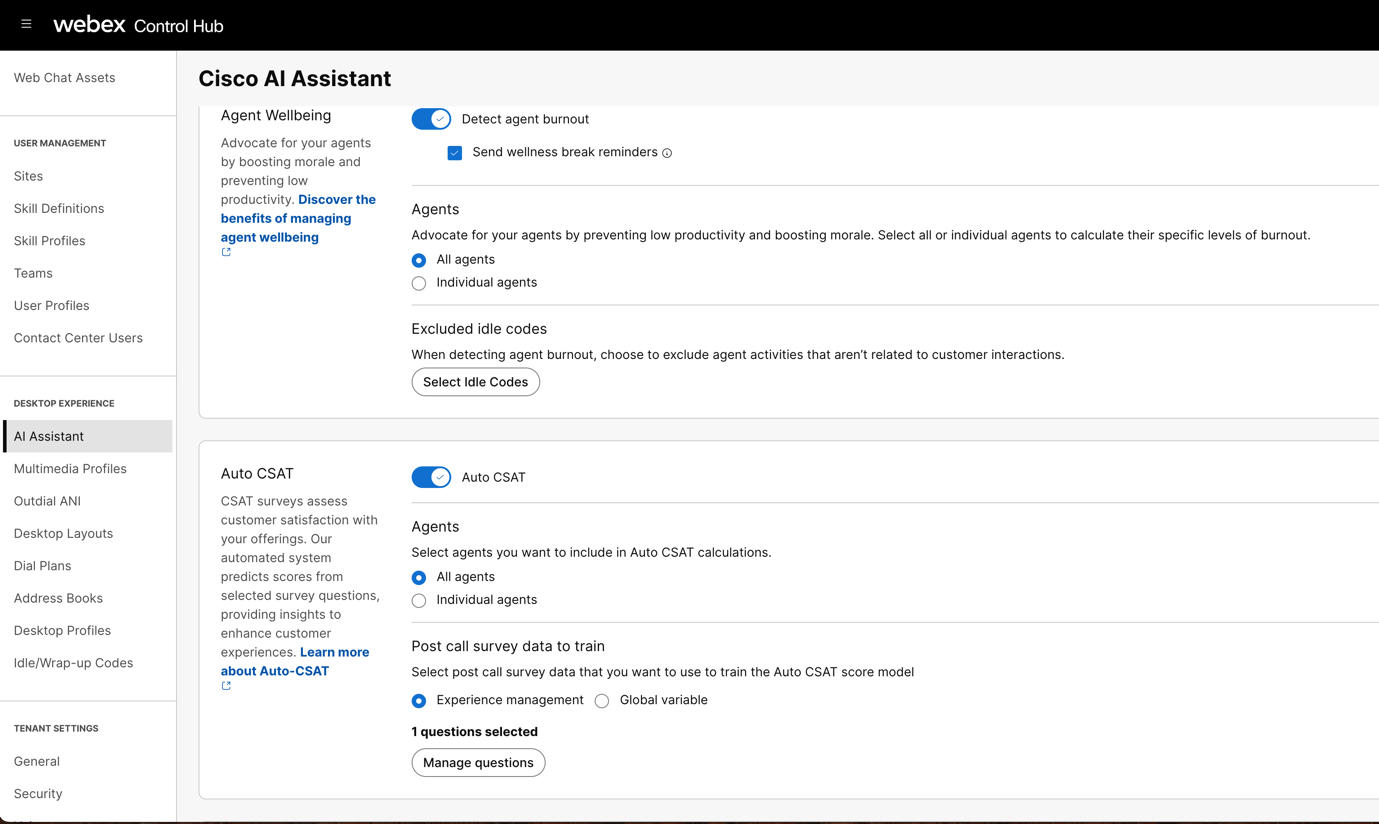The height and width of the screenshot is (824, 1379).
Task: Select the Experience management radio option
Action: [x=419, y=701]
